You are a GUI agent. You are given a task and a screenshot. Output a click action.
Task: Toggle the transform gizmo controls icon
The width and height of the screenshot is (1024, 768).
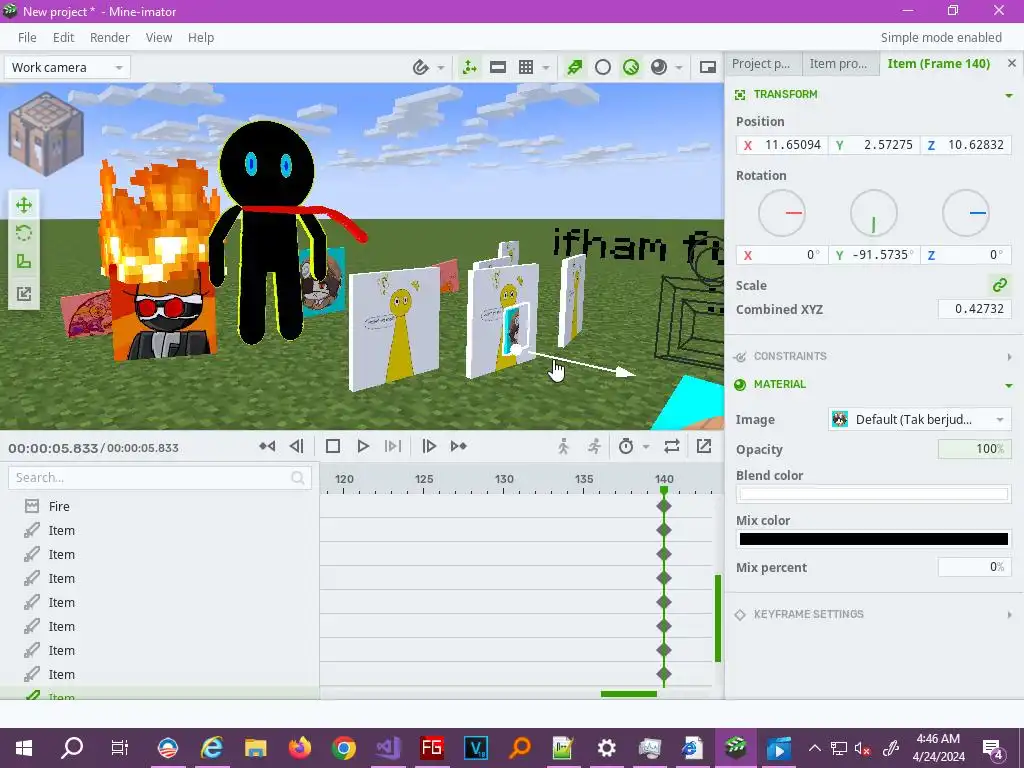pyautogui.click(x=470, y=67)
